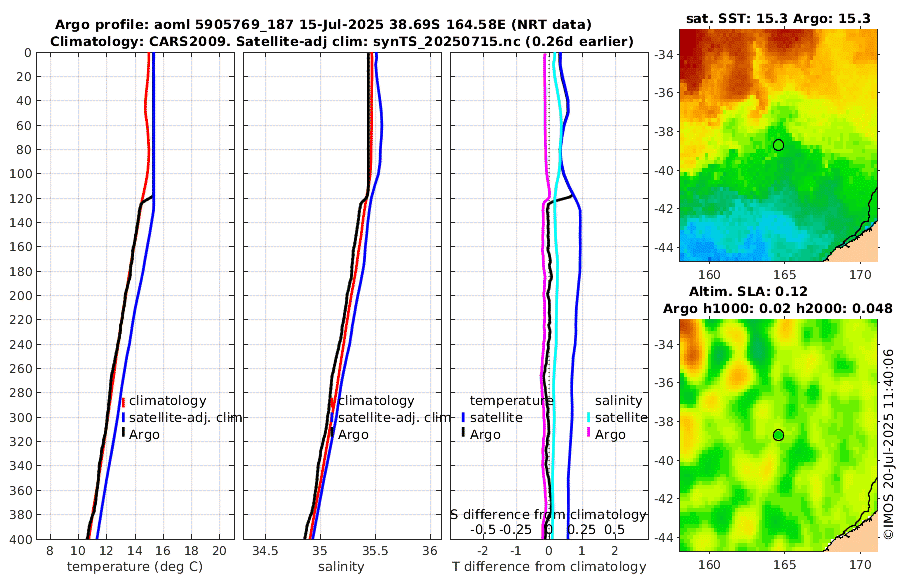
Task: Click the 'T difference from climatology' label
Action: pyautogui.click(x=549, y=567)
